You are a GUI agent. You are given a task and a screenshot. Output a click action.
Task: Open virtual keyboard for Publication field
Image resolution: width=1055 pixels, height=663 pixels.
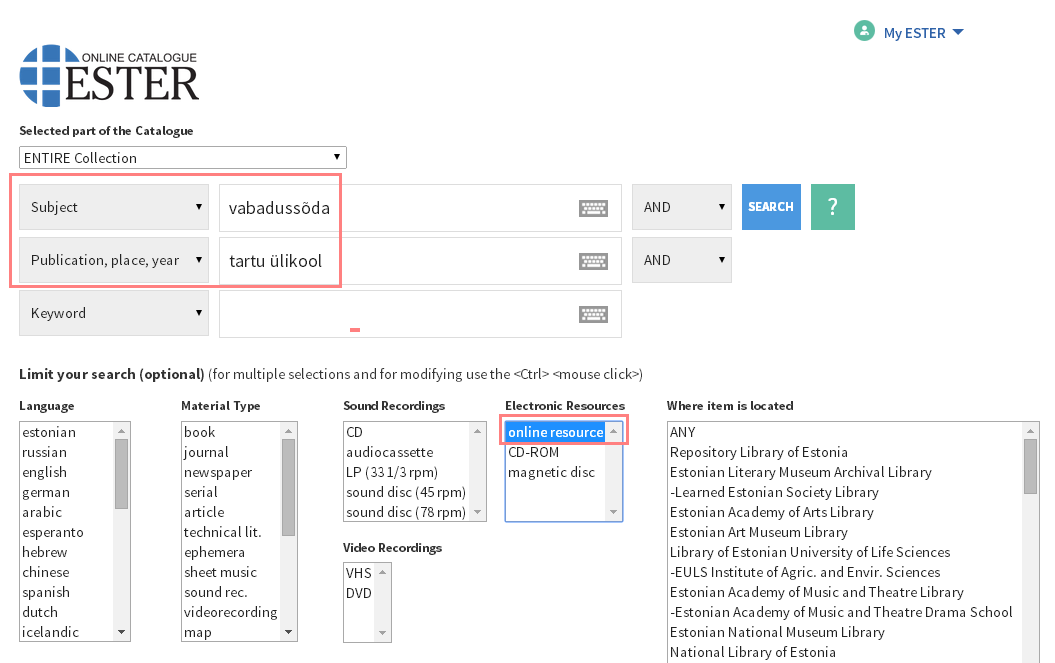(x=593, y=261)
